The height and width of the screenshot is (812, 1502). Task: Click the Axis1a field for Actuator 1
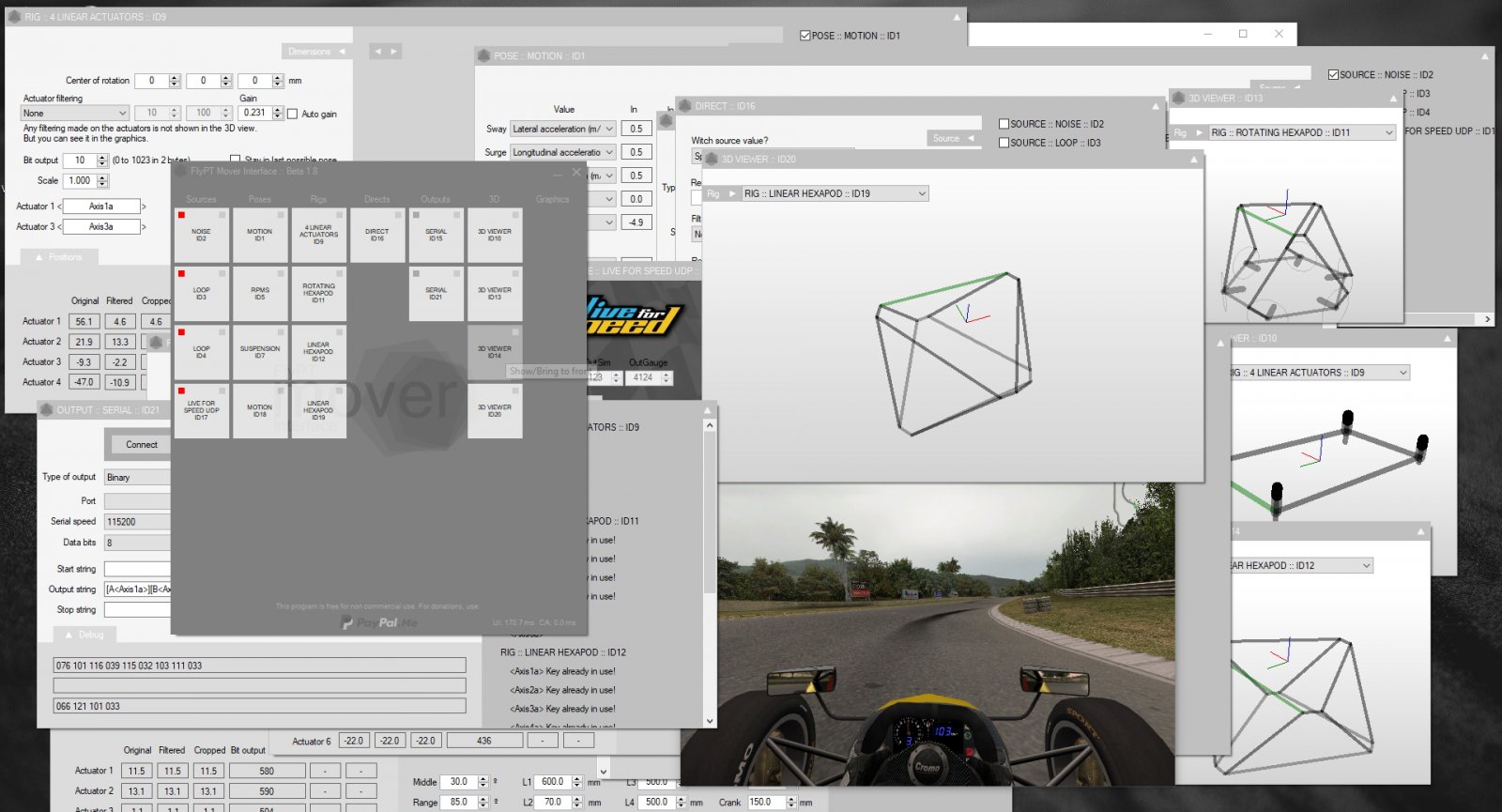point(100,207)
